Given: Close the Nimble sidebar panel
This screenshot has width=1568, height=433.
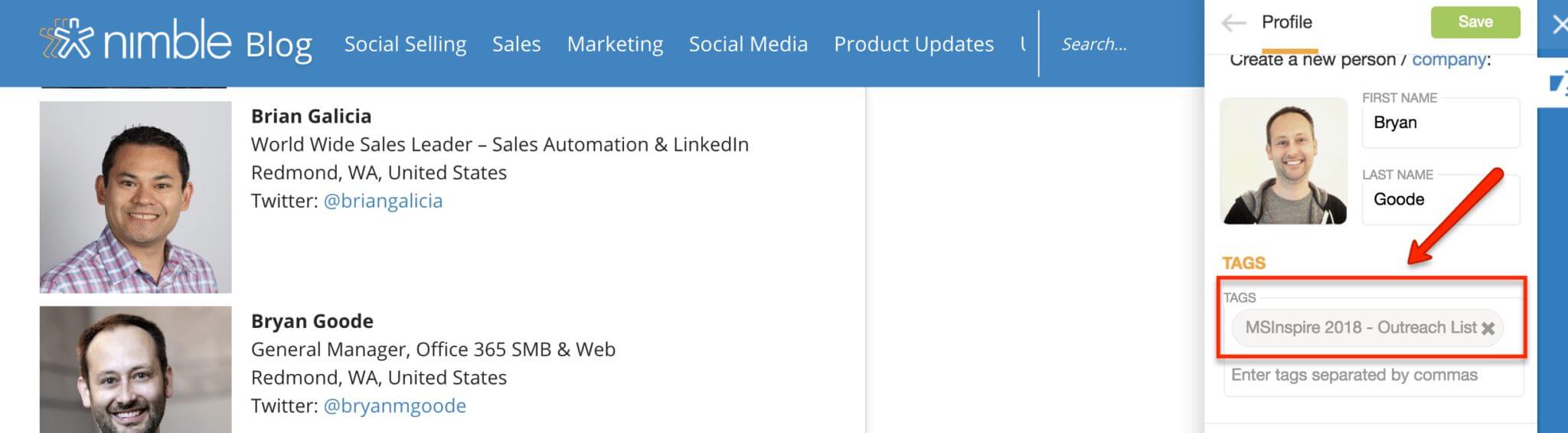Looking at the screenshot, I should coord(1559,25).
